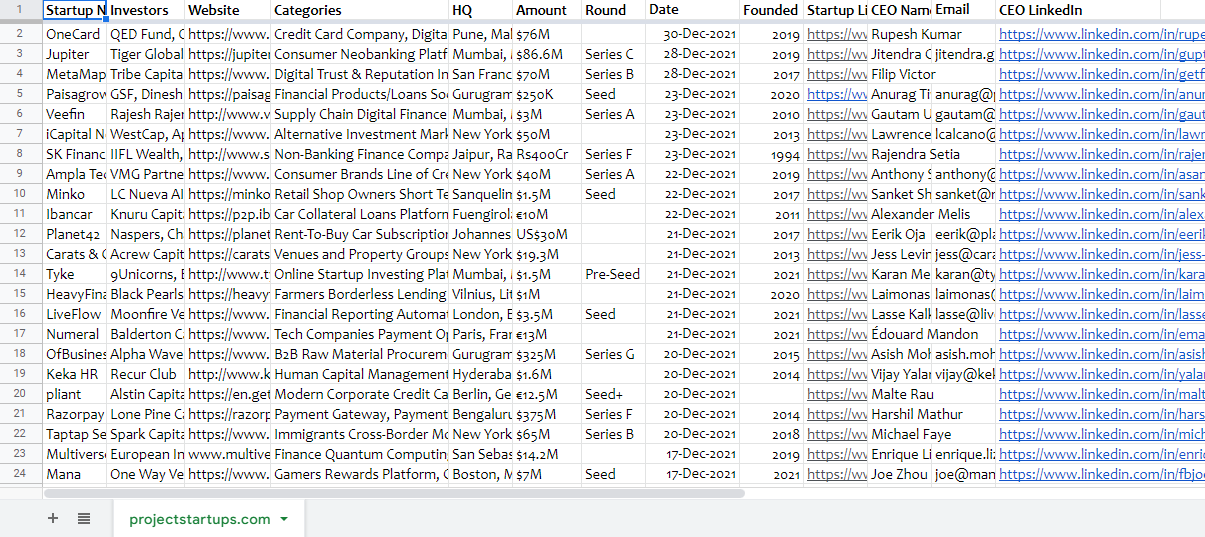
Task: Select the Email header cell
Action: click(x=964, y=10)
